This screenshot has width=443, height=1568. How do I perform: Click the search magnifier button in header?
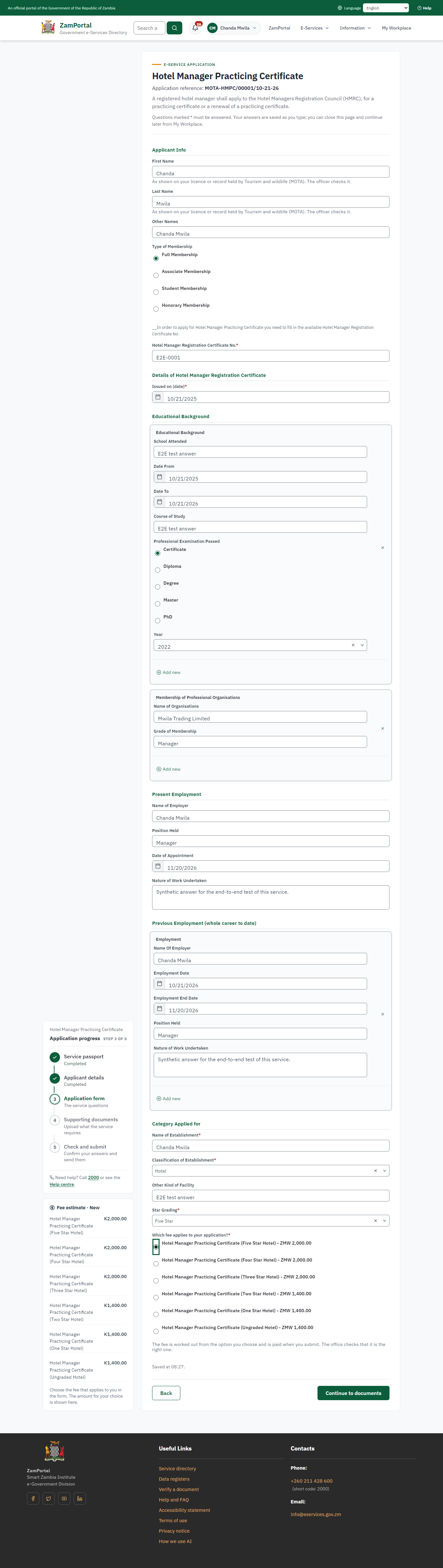coord(174,28)
